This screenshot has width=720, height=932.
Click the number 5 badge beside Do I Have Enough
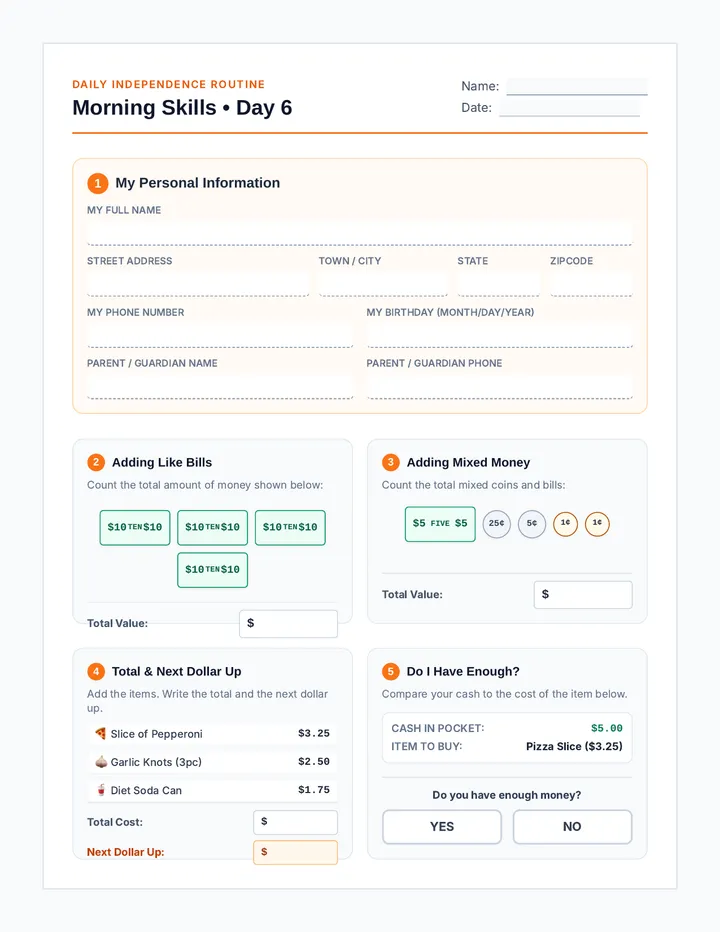391,672
